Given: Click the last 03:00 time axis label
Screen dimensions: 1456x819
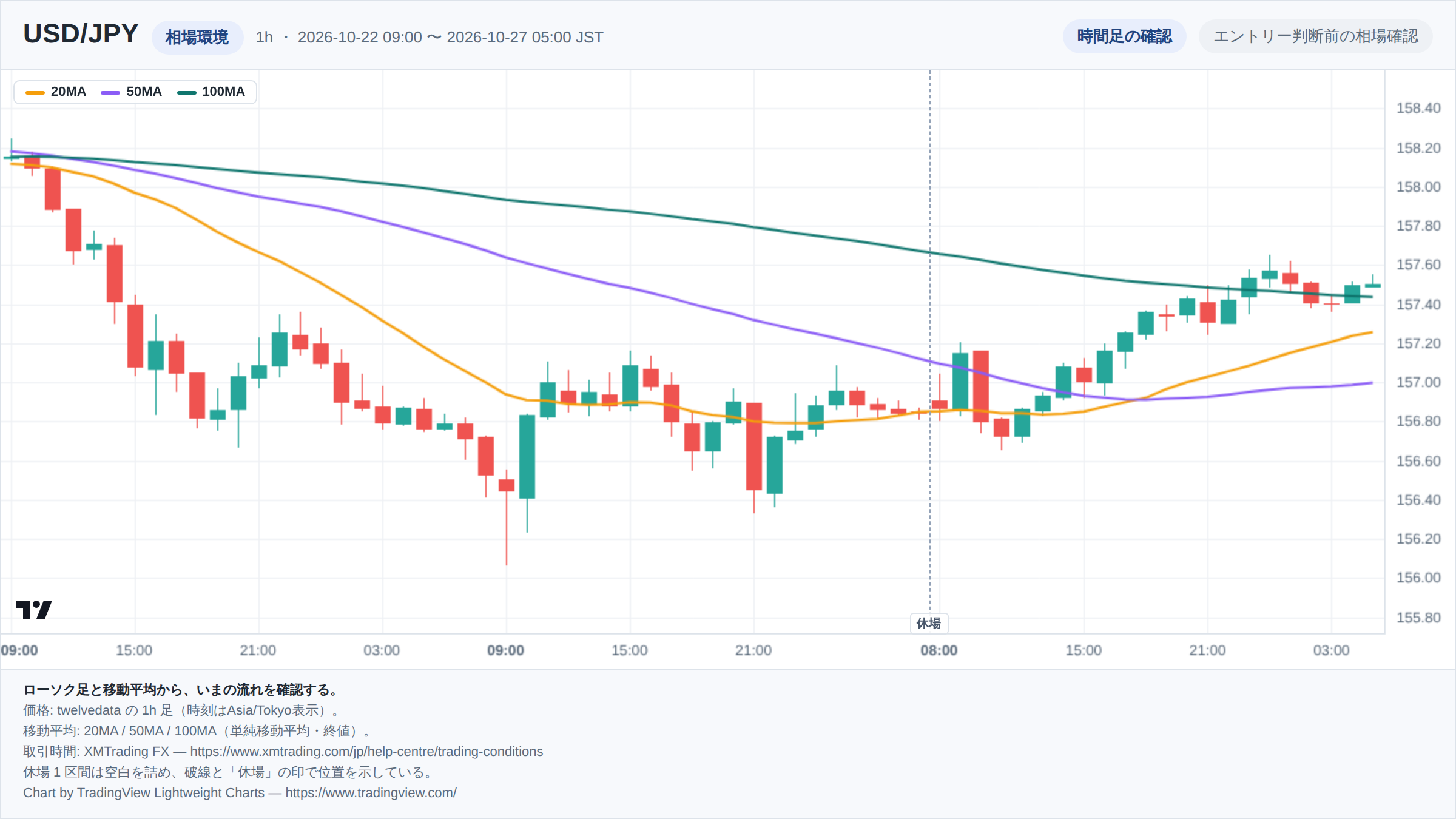Looking at the screenshot, I should (1331, 650).
